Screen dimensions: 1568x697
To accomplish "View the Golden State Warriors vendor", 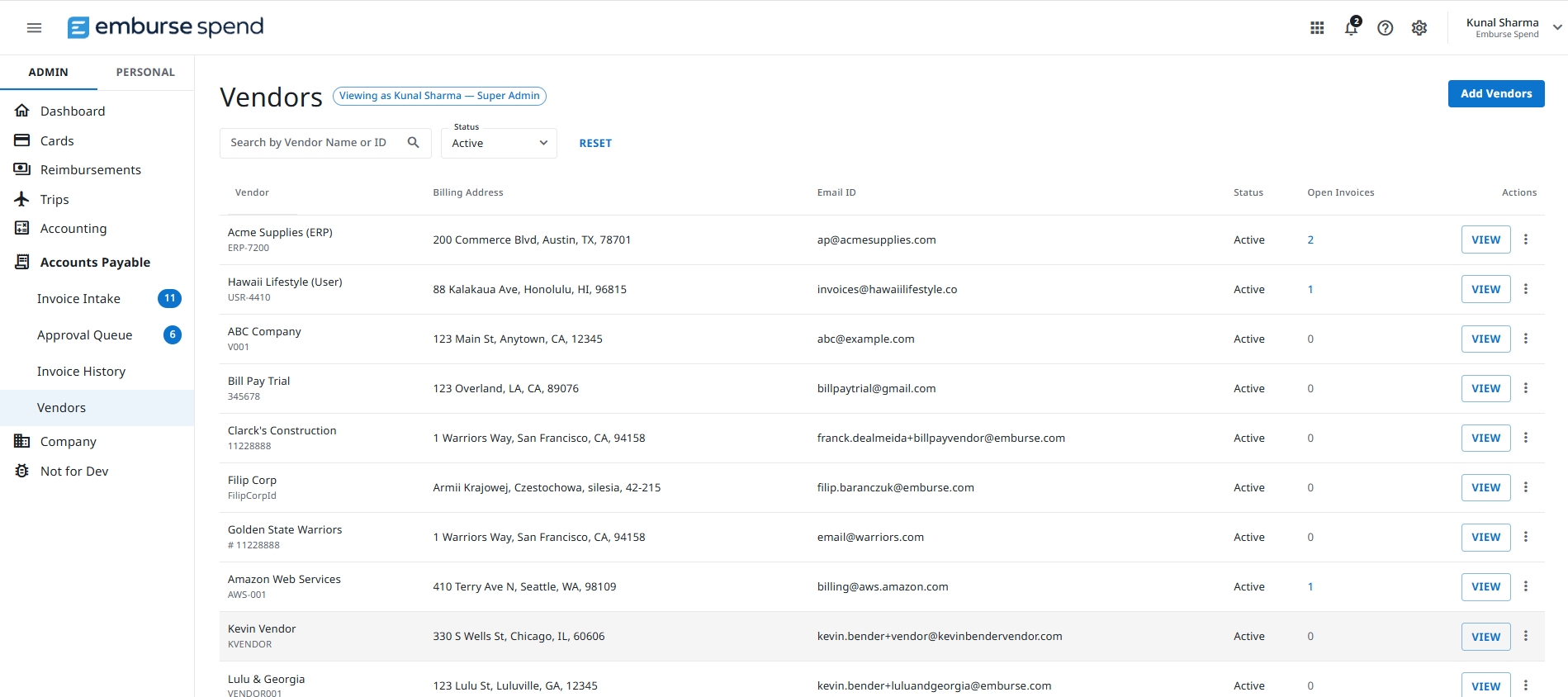I will (1485, 537).
